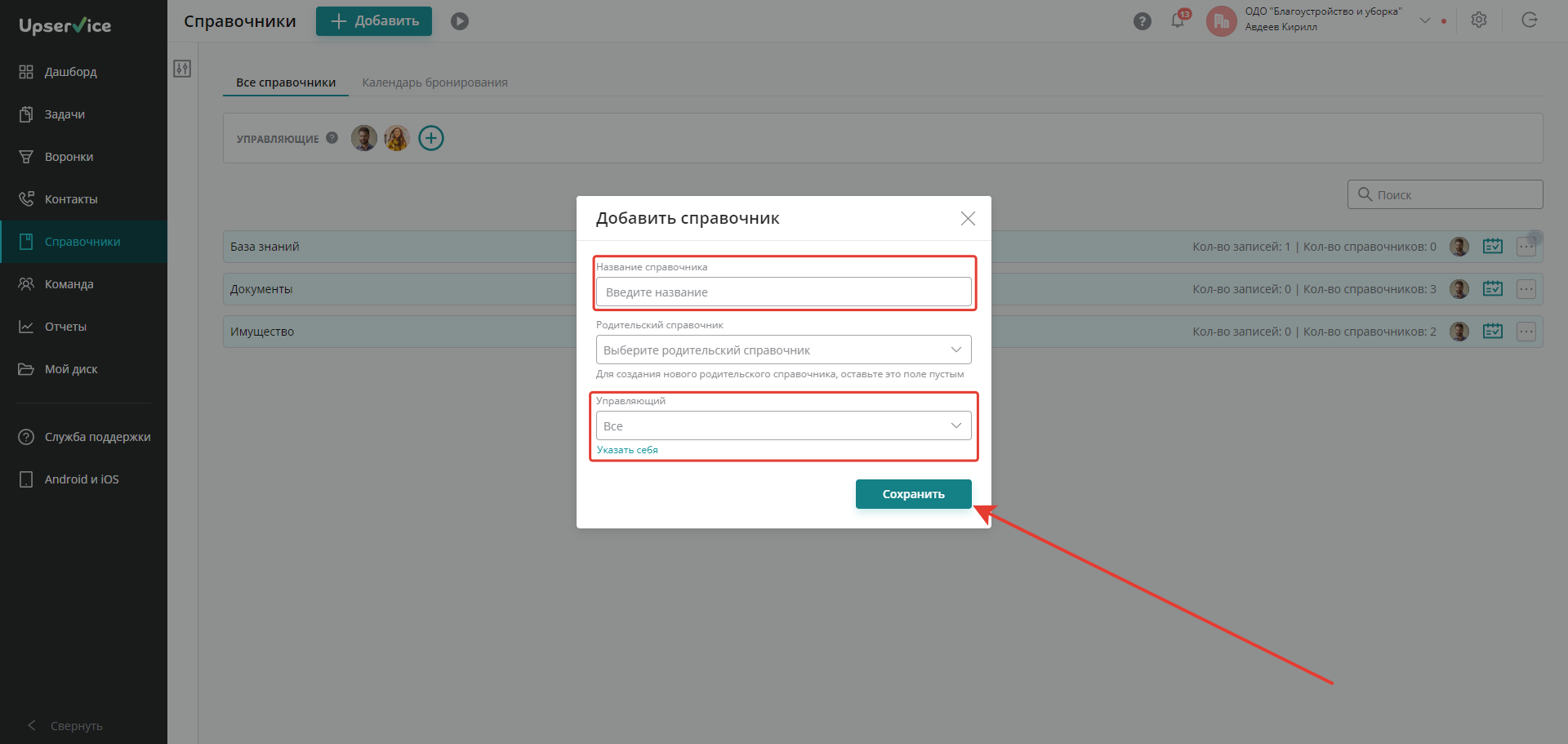Viewport: 1568px width, 744px height.
Task: Expand the company account dropdown chevron
Action: pos(1425,20)
